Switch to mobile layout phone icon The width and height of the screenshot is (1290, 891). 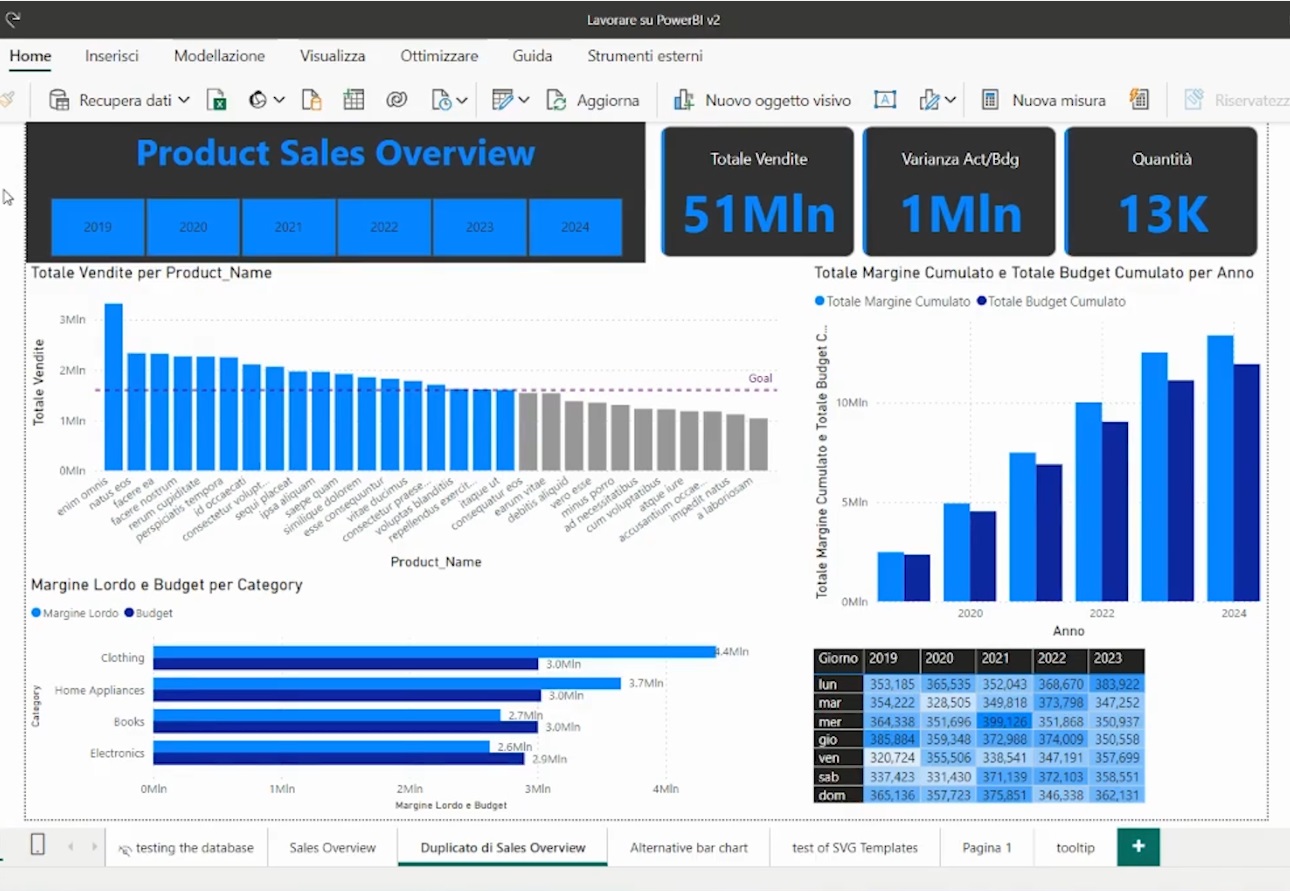coord(37,846)
